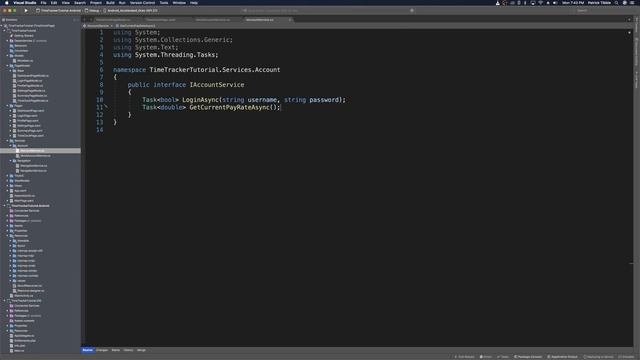The width and height of the screenshot is (640, 360).
Task: Collapse the Navigation folder
Action: [11, 161]
